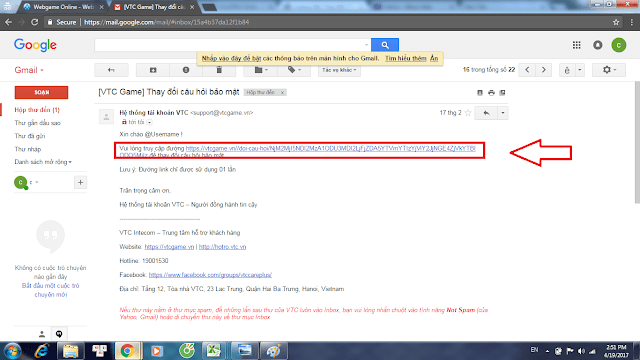
Task: Print the email with printer icon
Action: click(491, 93)
